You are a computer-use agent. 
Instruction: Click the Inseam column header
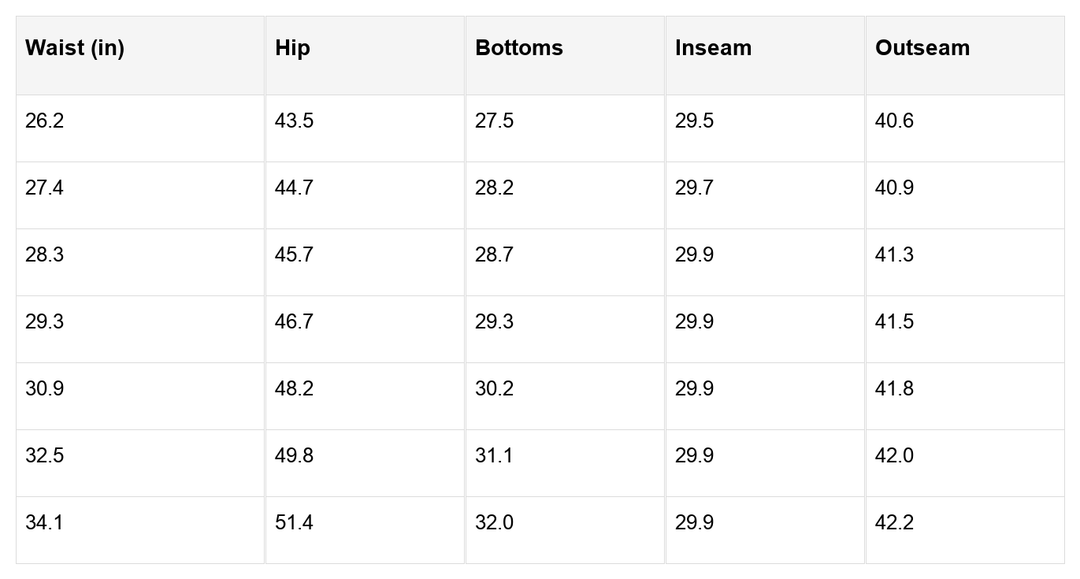[x=713, y=48]
